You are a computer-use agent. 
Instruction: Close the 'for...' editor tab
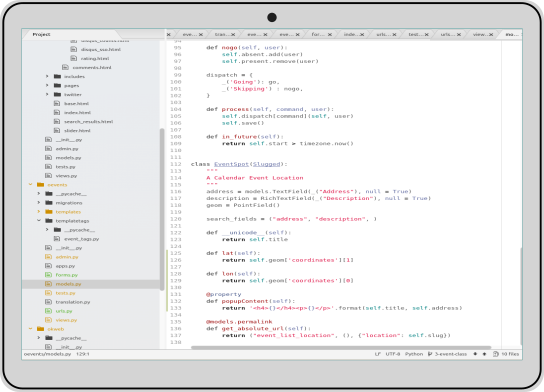coord(330,34)
